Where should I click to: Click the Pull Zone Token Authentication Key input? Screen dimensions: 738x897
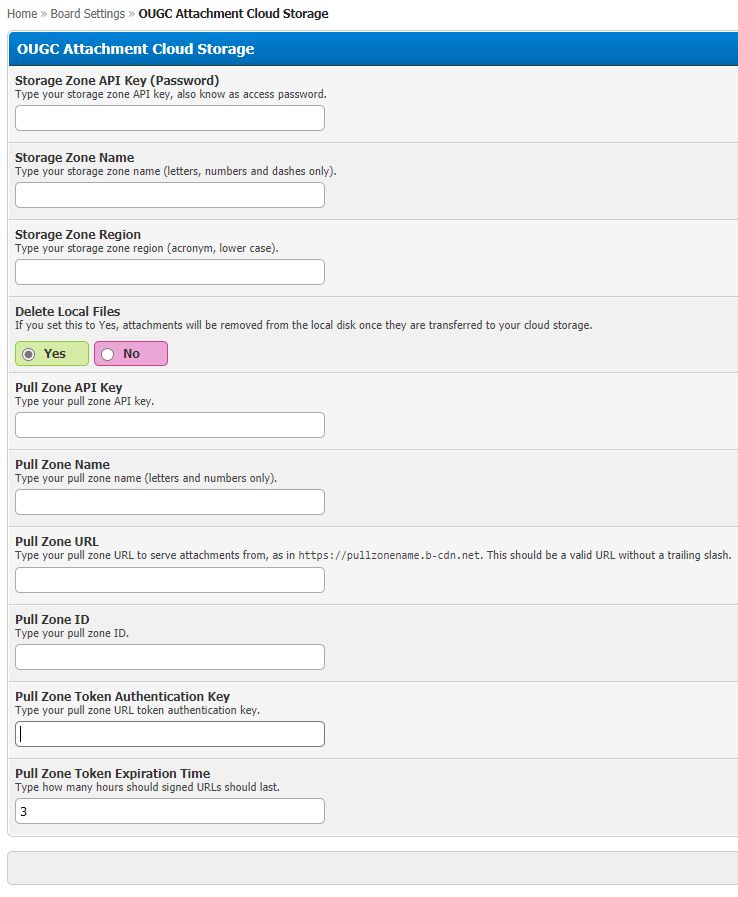(170, 734)
